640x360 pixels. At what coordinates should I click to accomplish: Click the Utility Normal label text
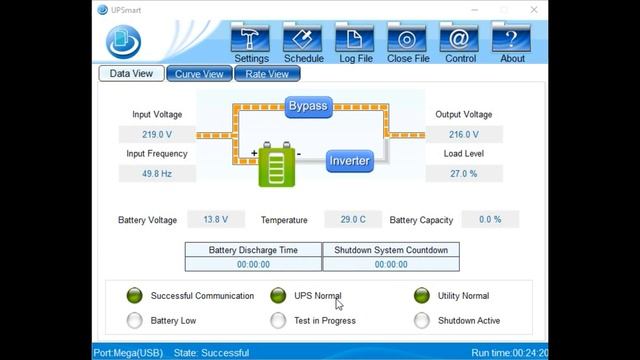pos(464,296)
